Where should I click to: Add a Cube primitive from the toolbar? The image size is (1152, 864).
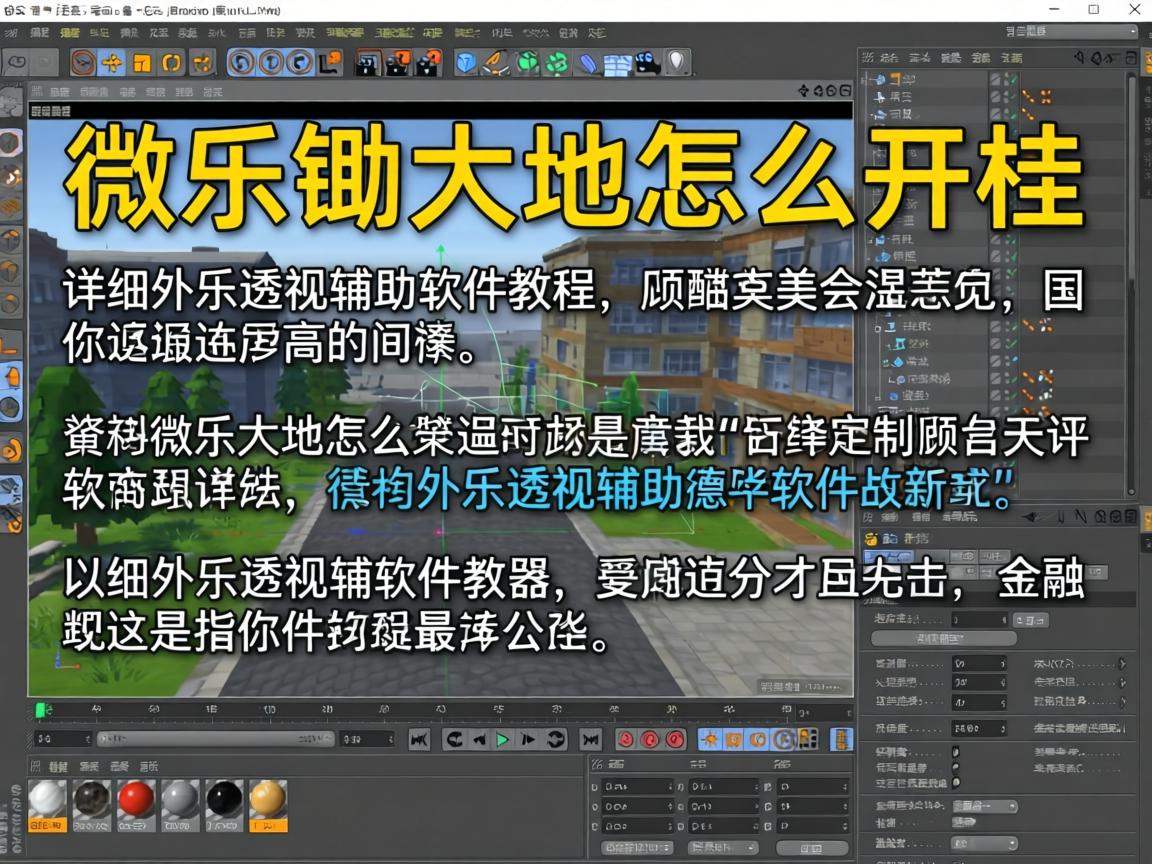pos(466,63)
